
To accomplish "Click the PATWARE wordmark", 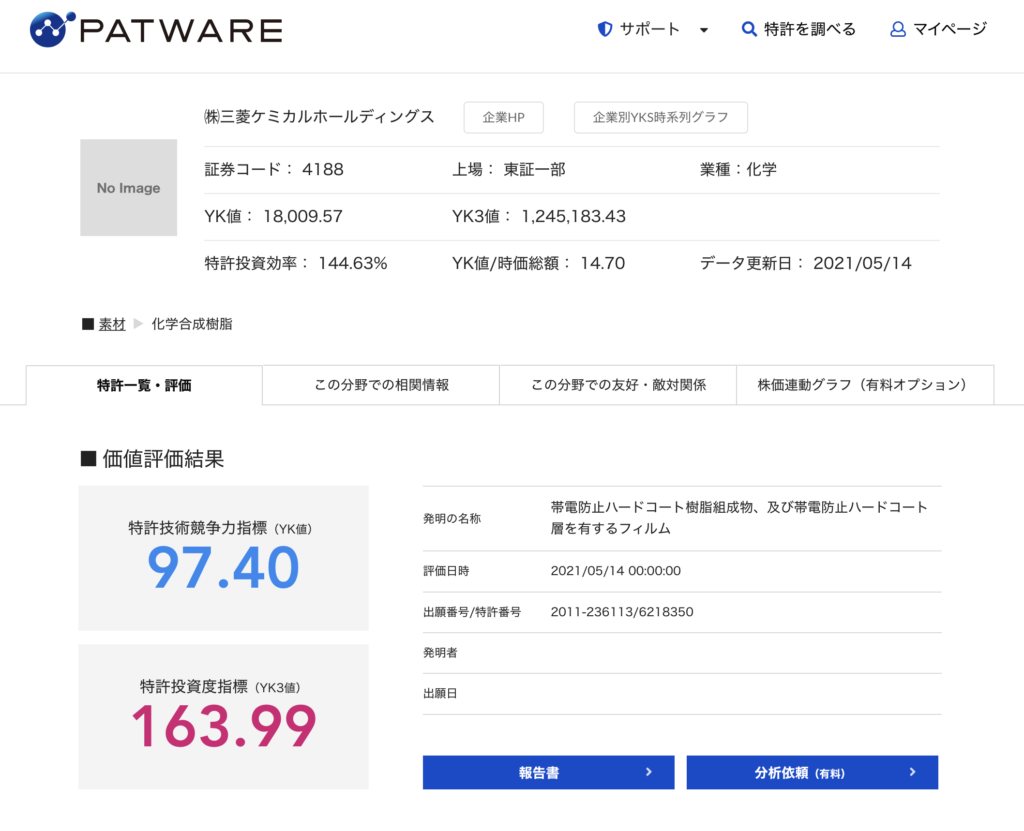I will 181,31.
